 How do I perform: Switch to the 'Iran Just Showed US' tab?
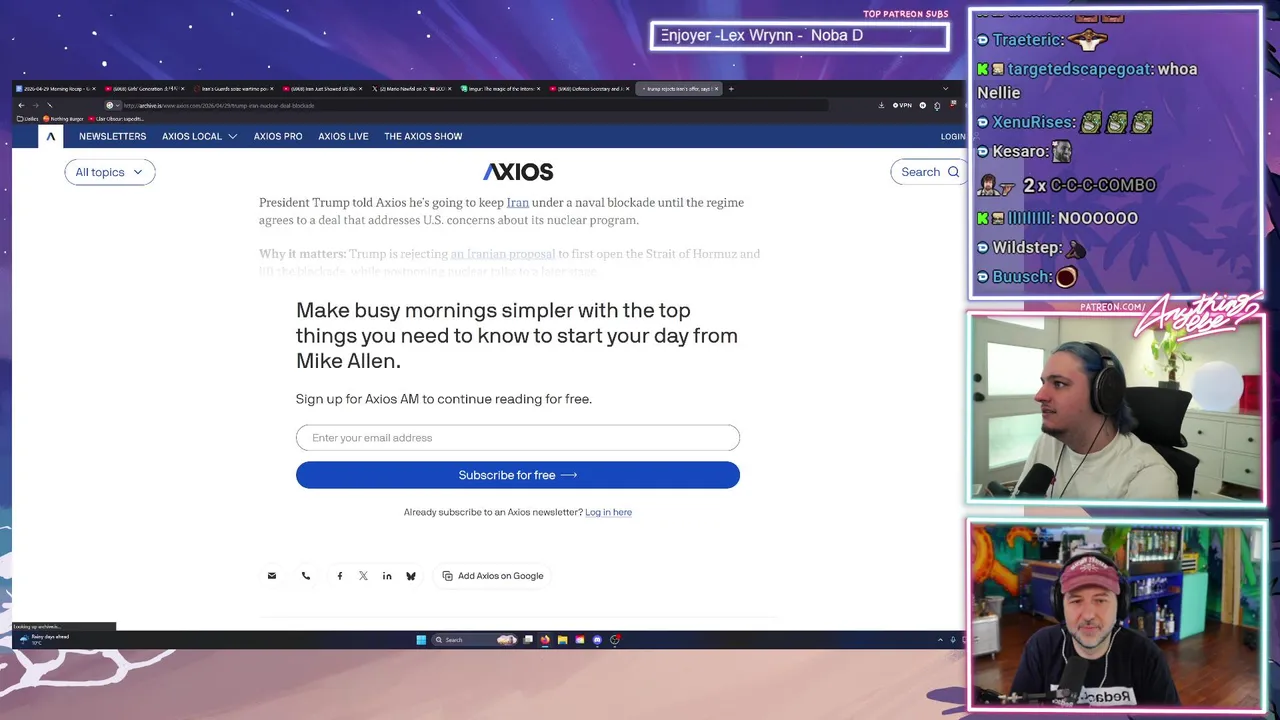tap(323, 89)
